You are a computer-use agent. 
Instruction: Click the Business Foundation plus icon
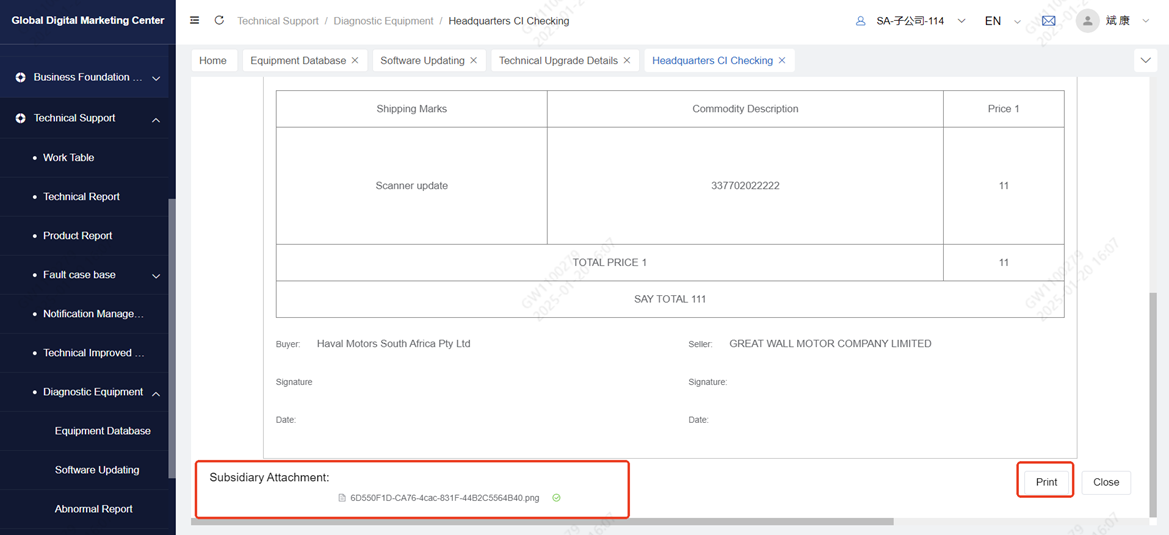coord(20,78)
